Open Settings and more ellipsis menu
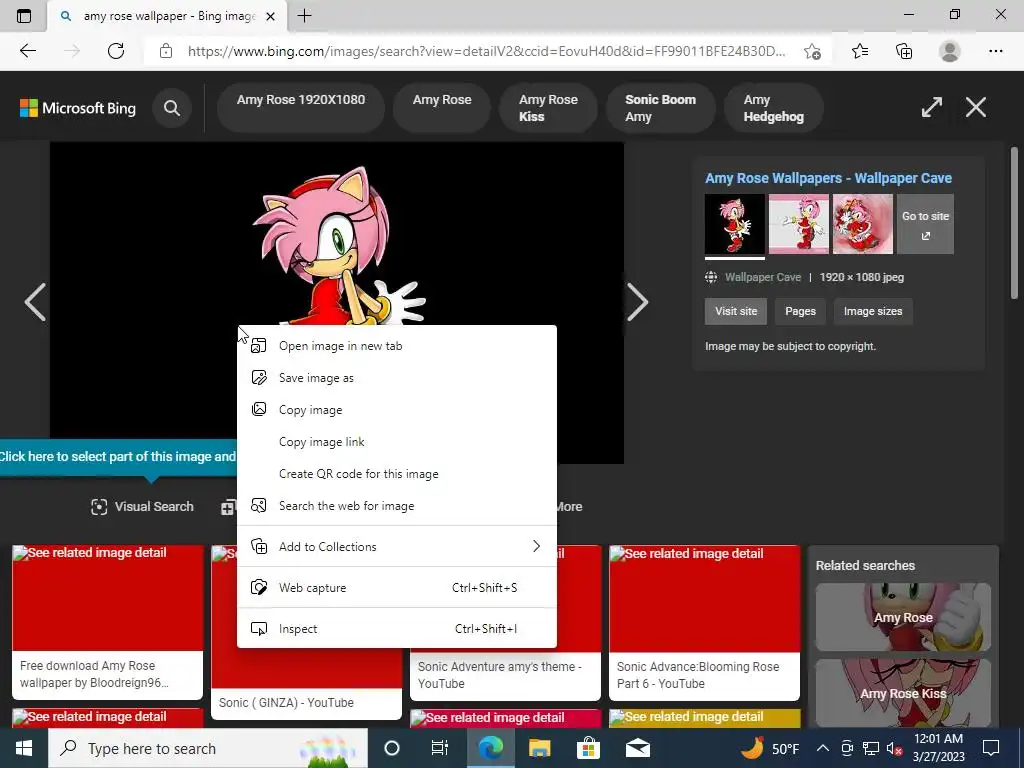This screenshot has height=768, width=1024. (x=995, y=51)
